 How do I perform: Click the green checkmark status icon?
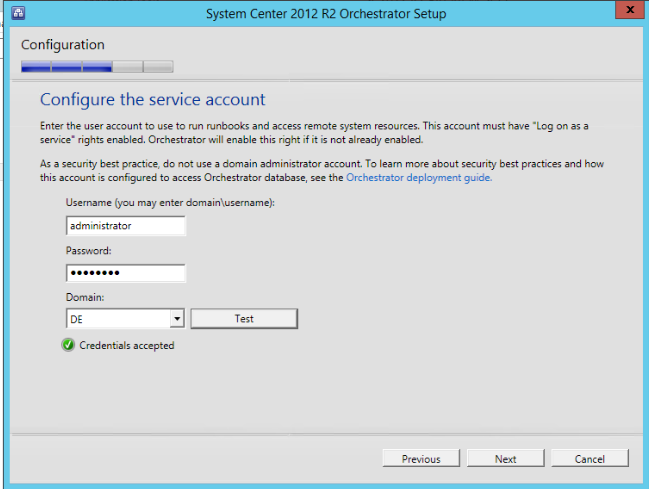pyautogui.click(x=68, y=345)
